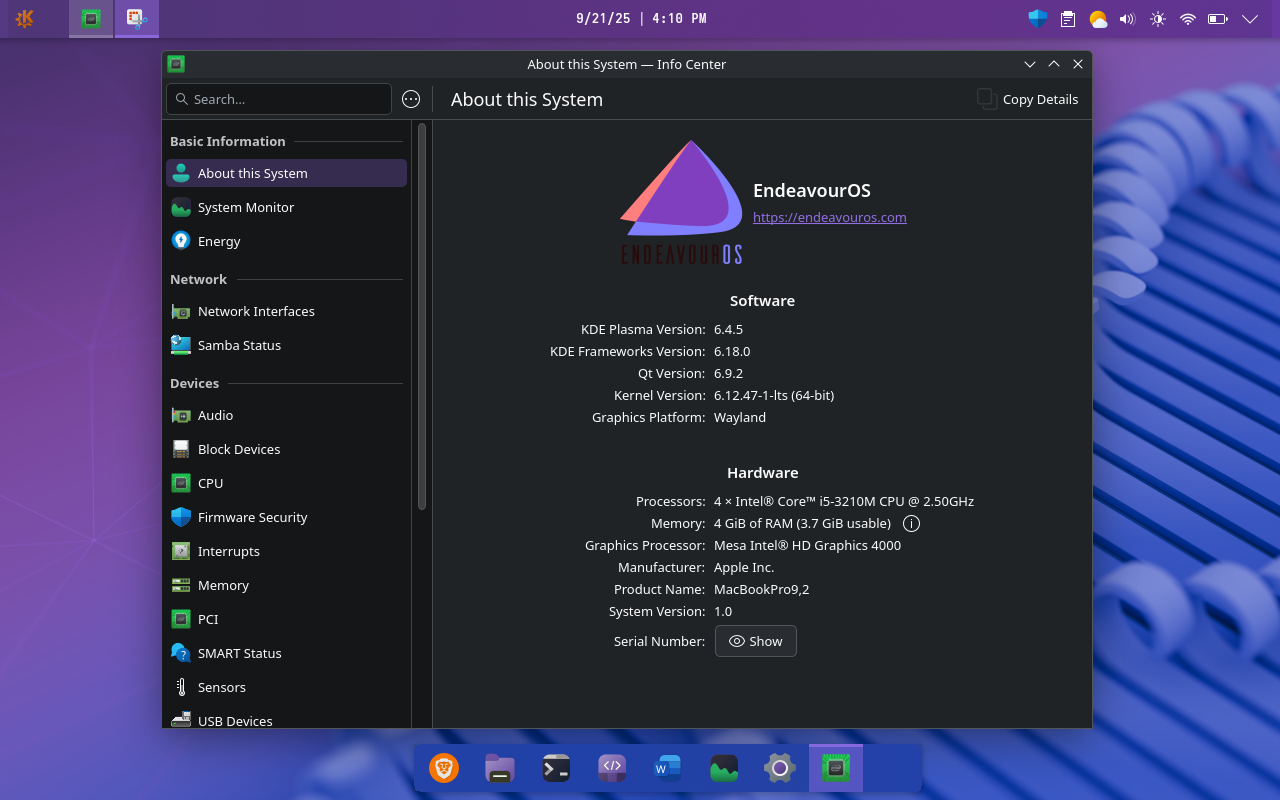Open the sidebar options menu button

[x=411, y=99]
